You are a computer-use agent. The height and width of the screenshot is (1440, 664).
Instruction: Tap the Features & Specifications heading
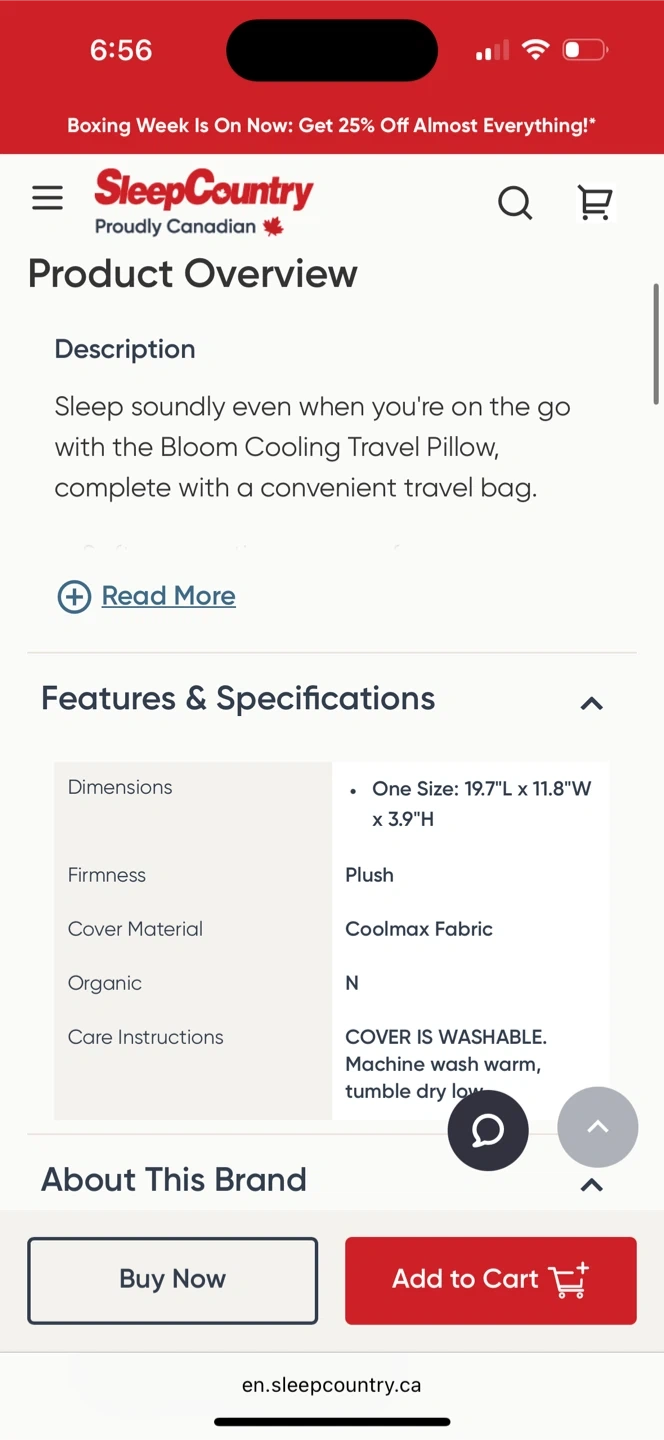pos(238,698)
